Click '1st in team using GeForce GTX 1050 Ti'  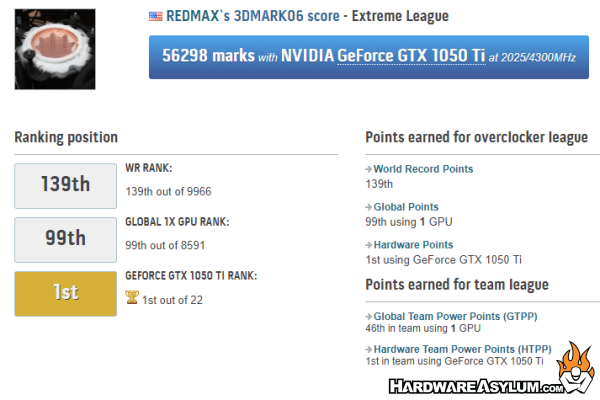pyautogui.click(x=454, y=361)
